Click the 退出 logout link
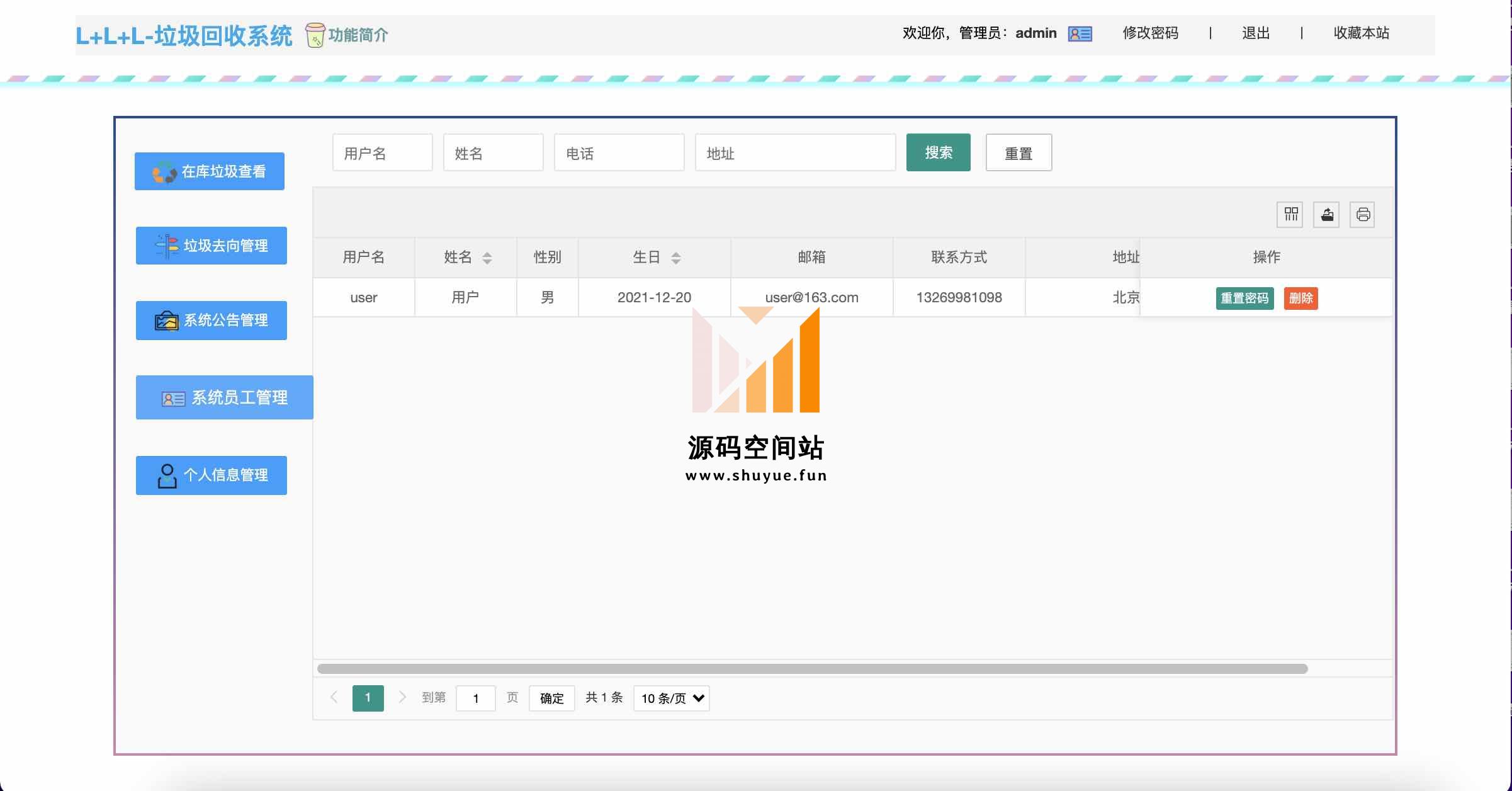The height and width of the screenshot is (791, 1512). pyautogui.click(x=1256, y=33)
